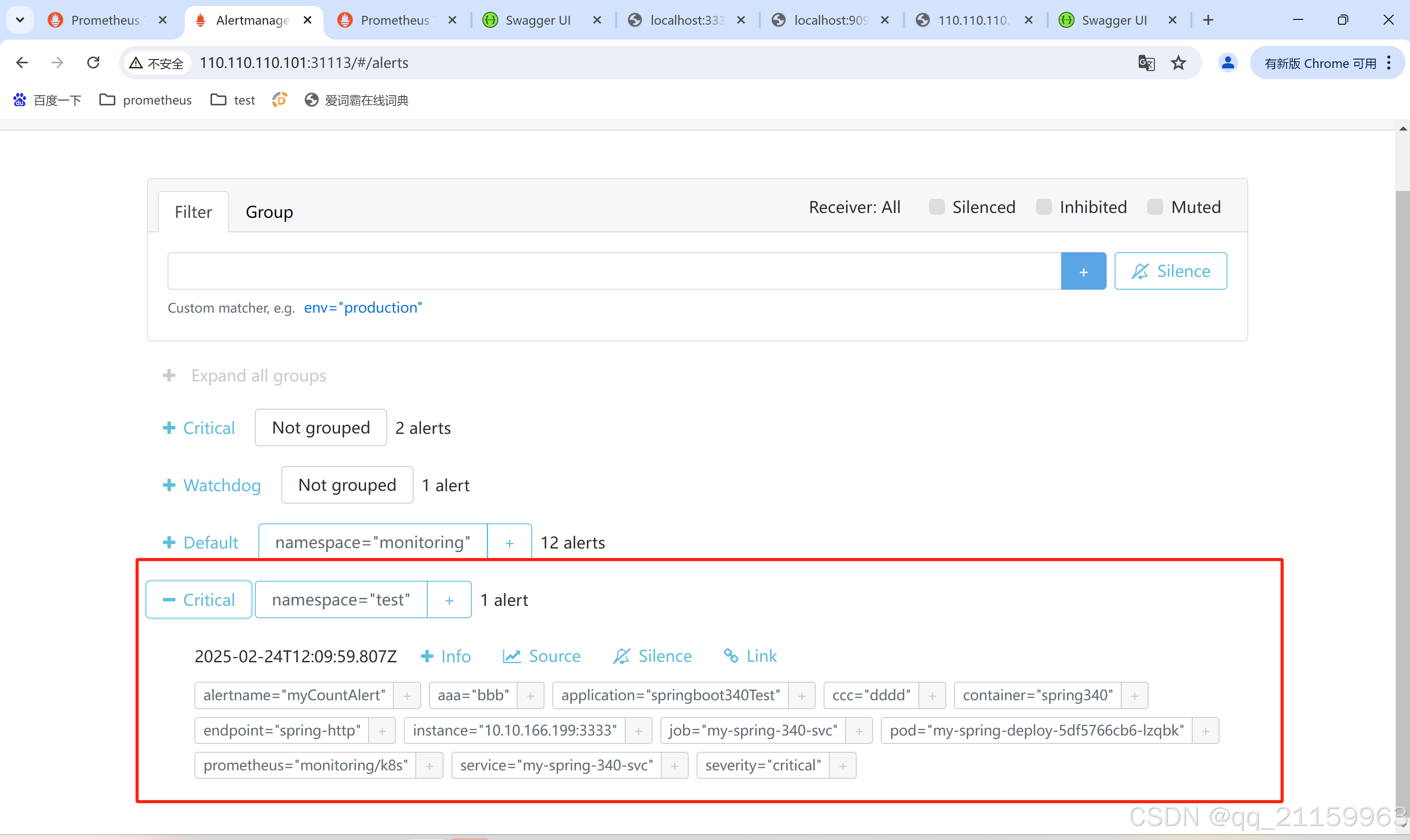Screen dimensions: 1410x840
Task: Silence the myCountAlert alert
Action: click(x=653, y=656)
